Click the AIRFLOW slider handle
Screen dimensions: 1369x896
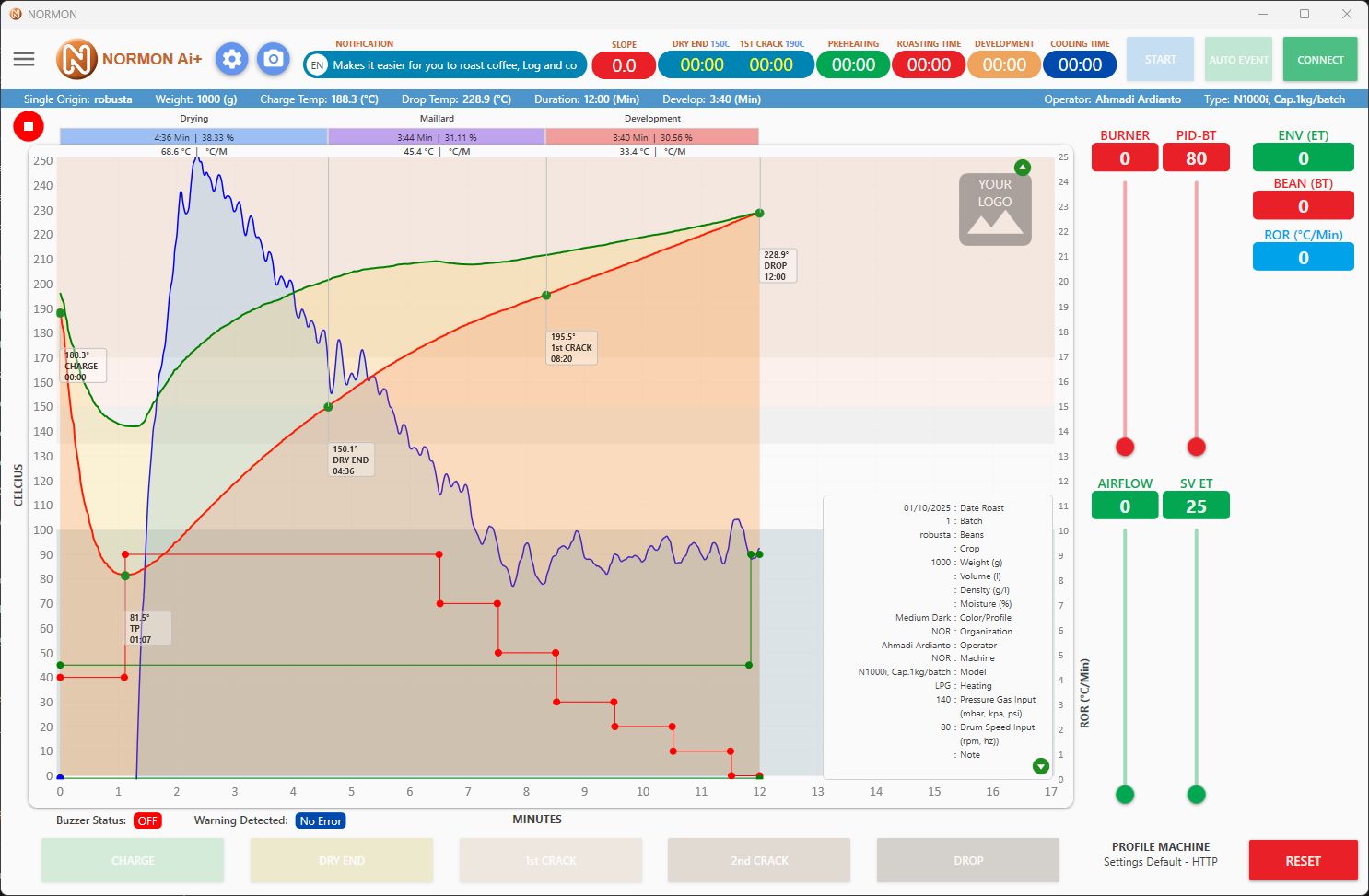pyautogui.click(x=1125, y=794)
